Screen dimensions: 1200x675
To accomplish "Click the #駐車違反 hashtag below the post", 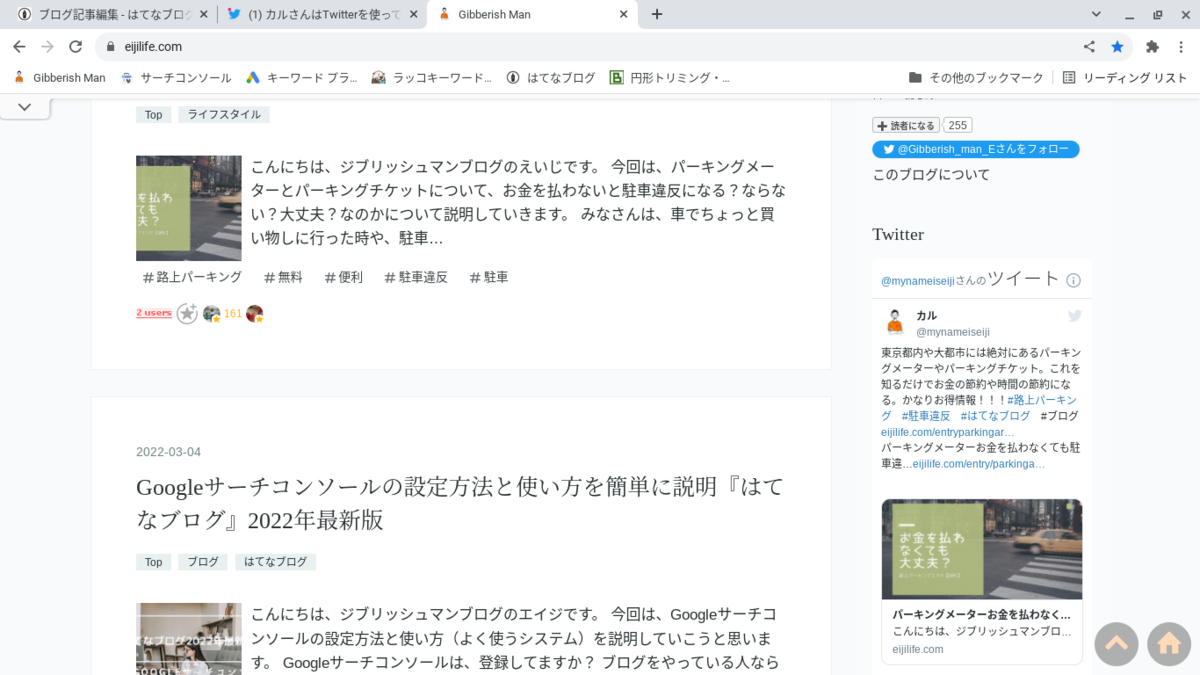I will [416, 277].
